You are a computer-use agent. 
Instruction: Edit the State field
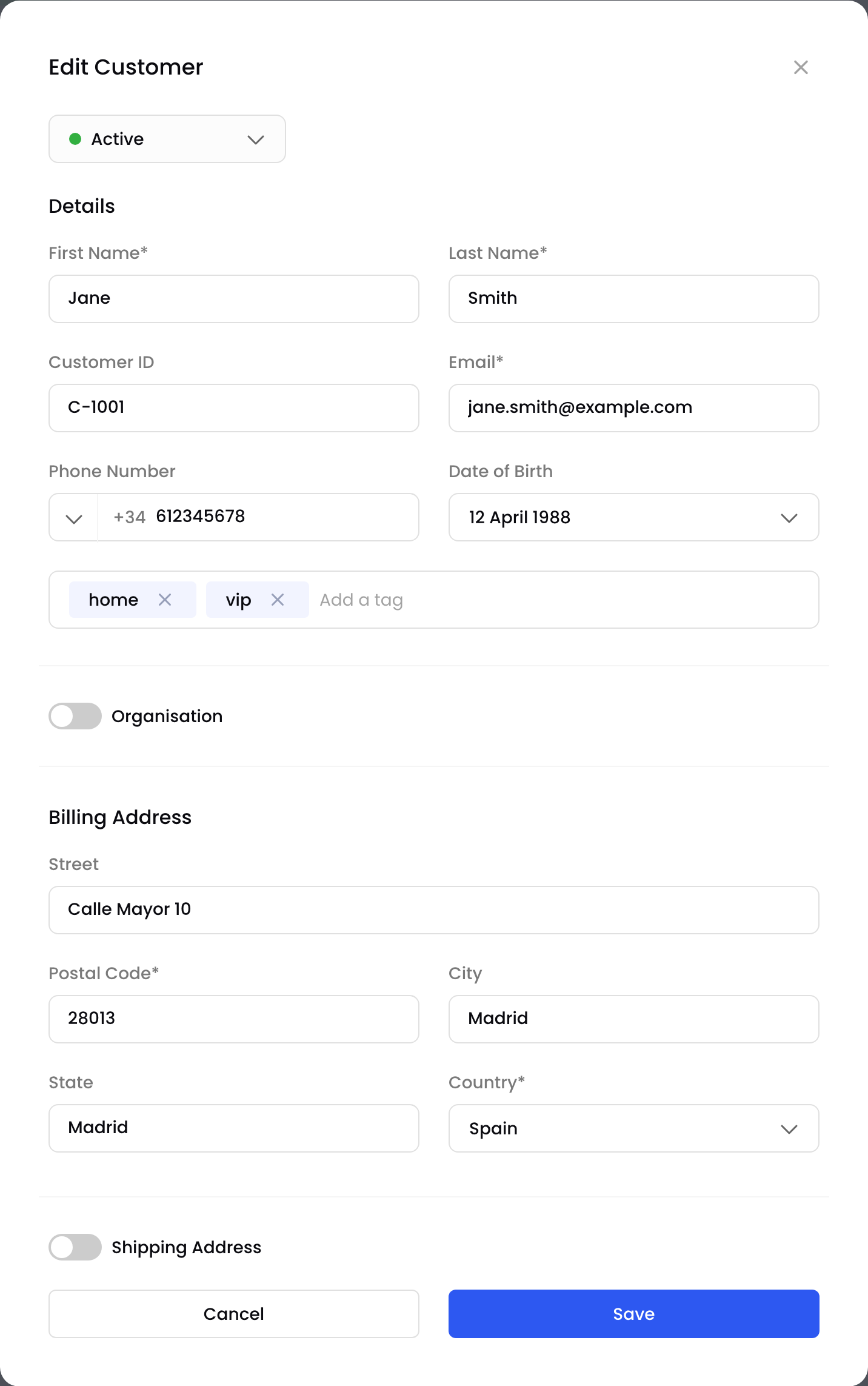pos(234,1128)
